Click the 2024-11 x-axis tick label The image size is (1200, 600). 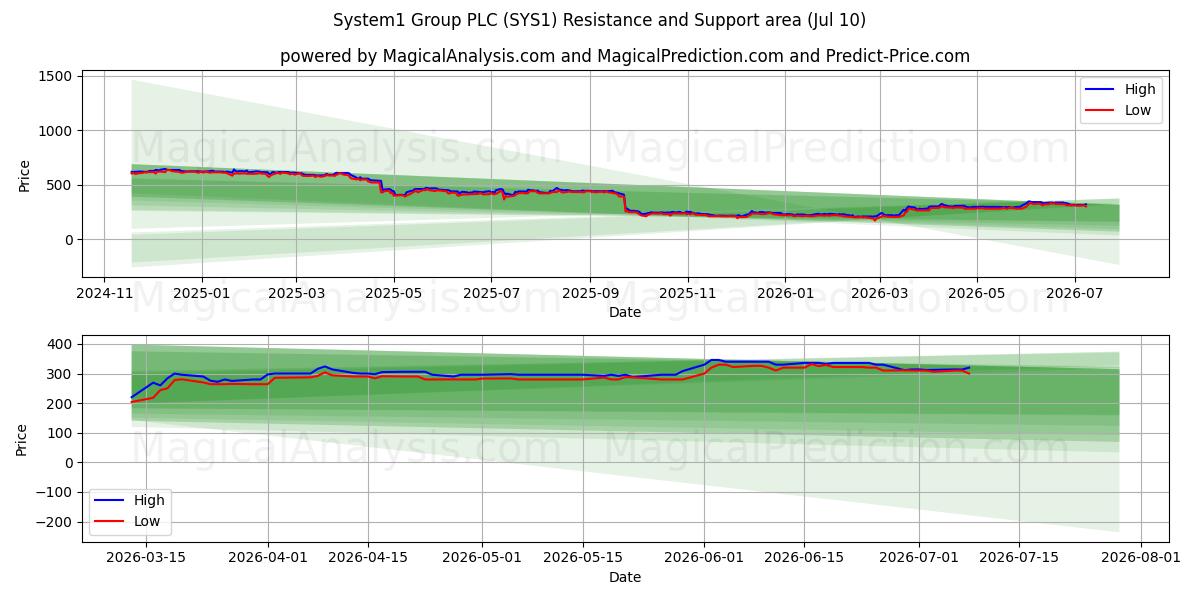click(x=105, y=294)
